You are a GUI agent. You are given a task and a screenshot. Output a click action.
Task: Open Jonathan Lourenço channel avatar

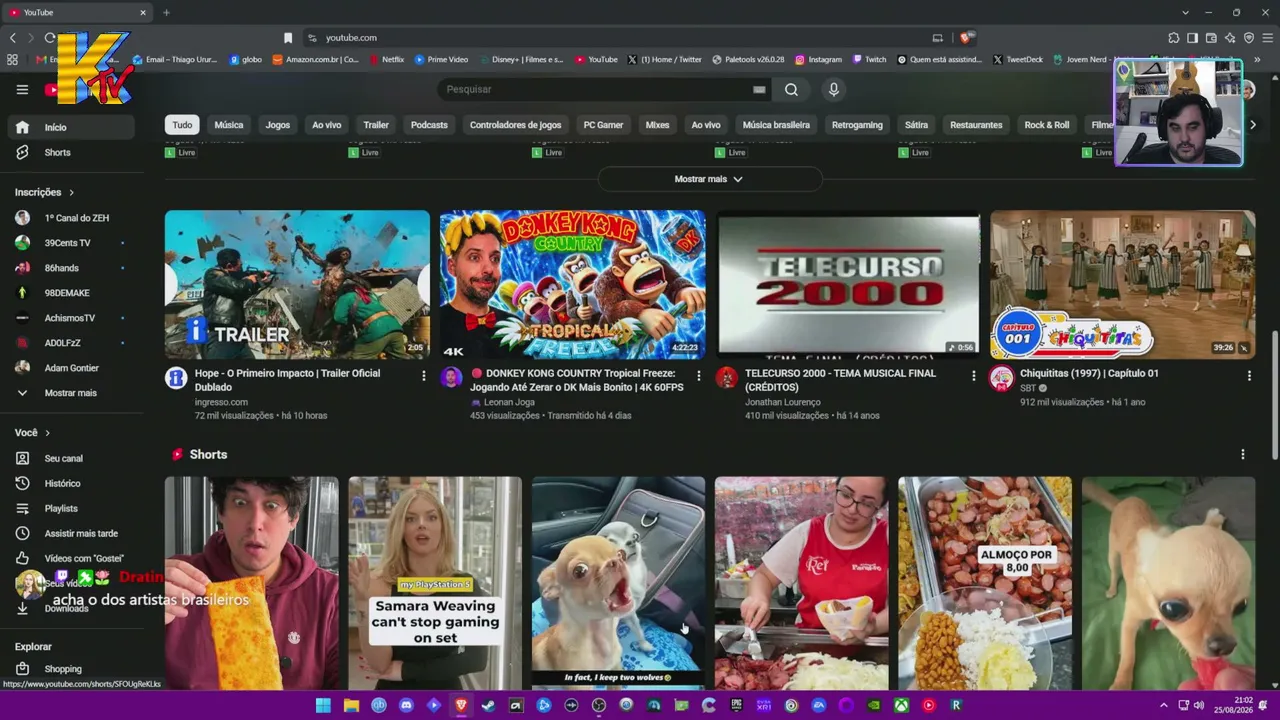(x=727, y=378)
